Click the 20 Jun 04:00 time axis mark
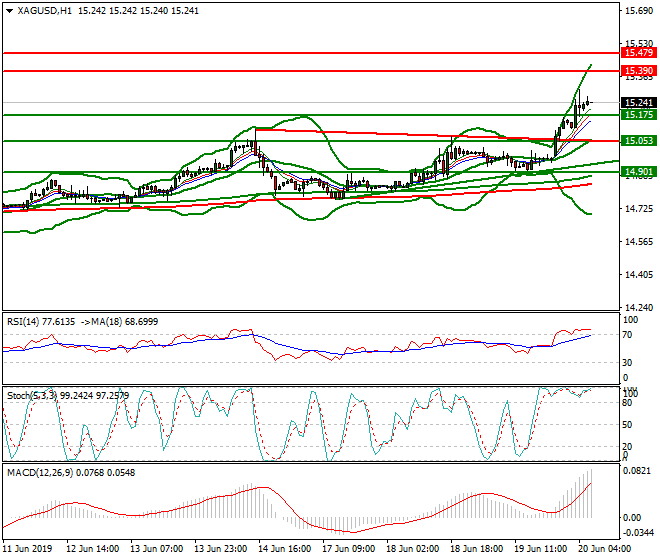The image size is (660, 560). click(604, 549)
